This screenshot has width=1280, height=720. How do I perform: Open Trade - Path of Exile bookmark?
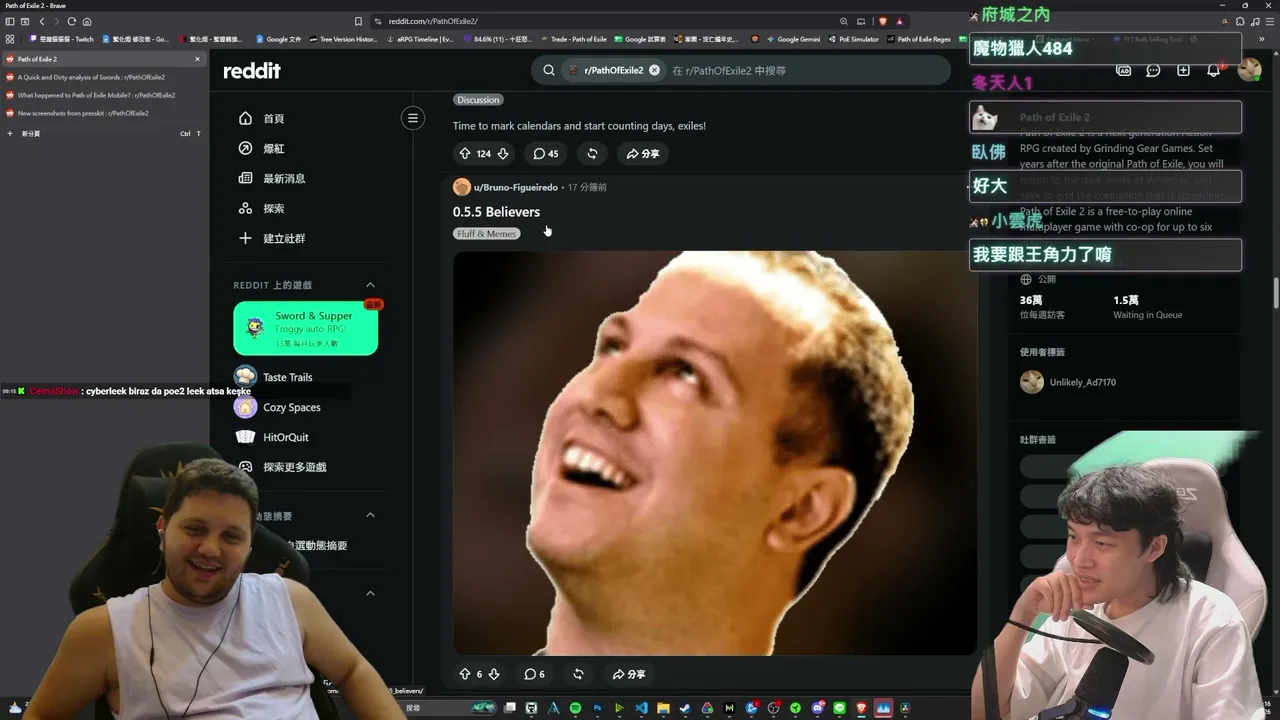click(x=574, y=39)
